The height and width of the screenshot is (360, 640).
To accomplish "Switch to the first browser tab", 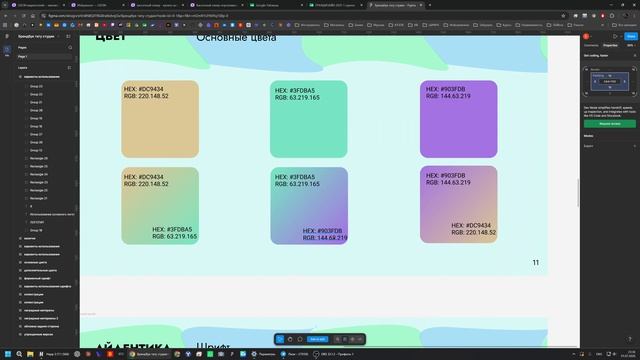I will click(37, 5).
